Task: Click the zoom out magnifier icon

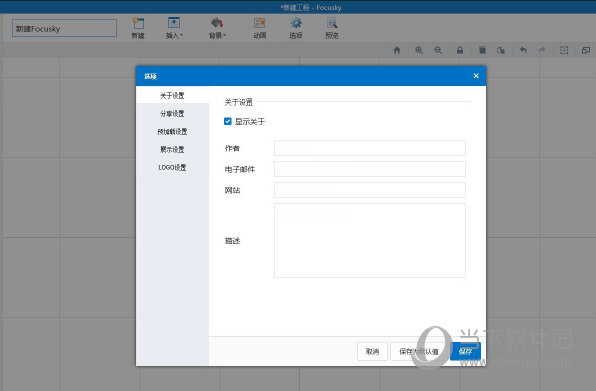Action: [x=438, y=50]
